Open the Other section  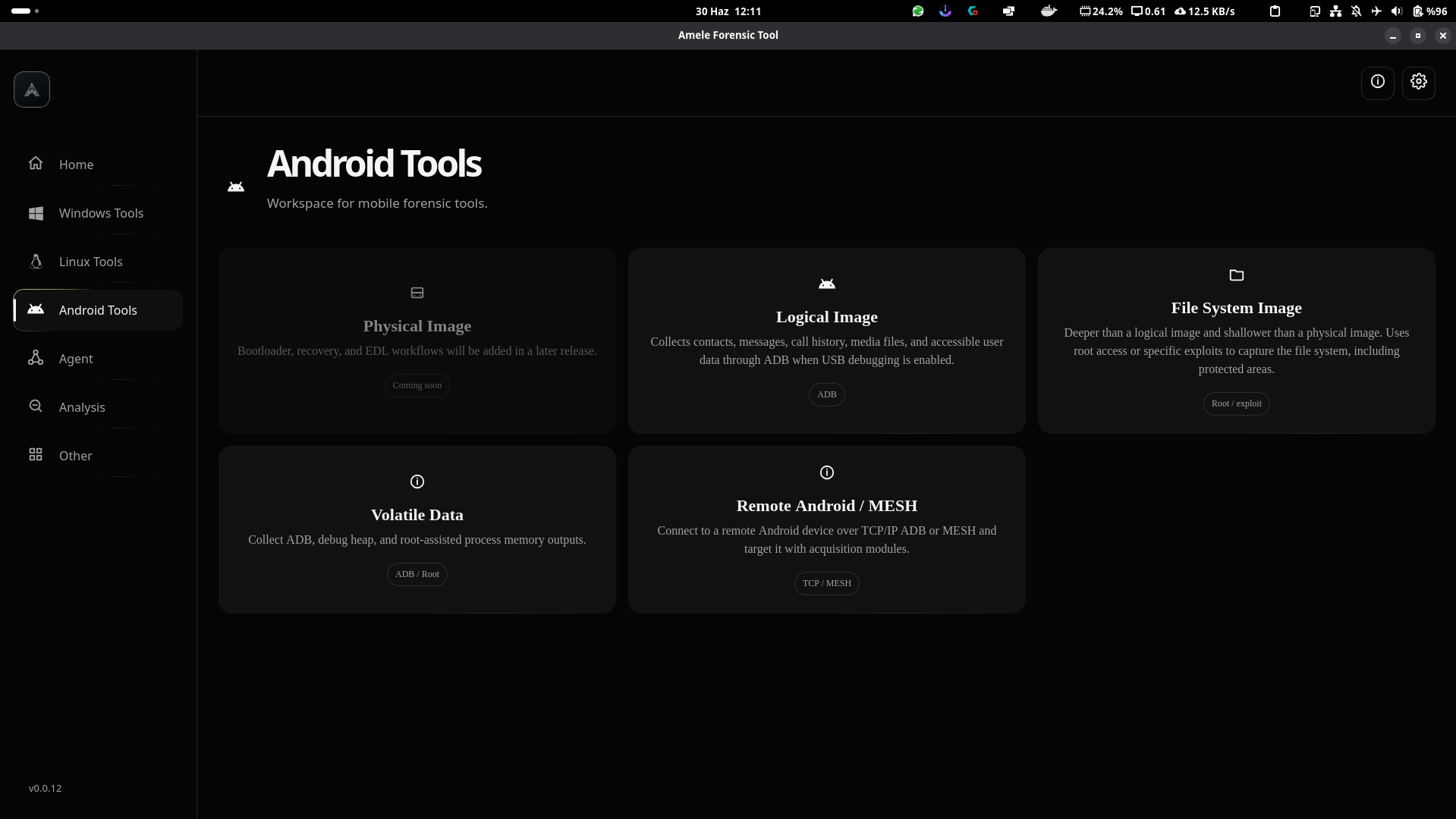click(98, 456)
